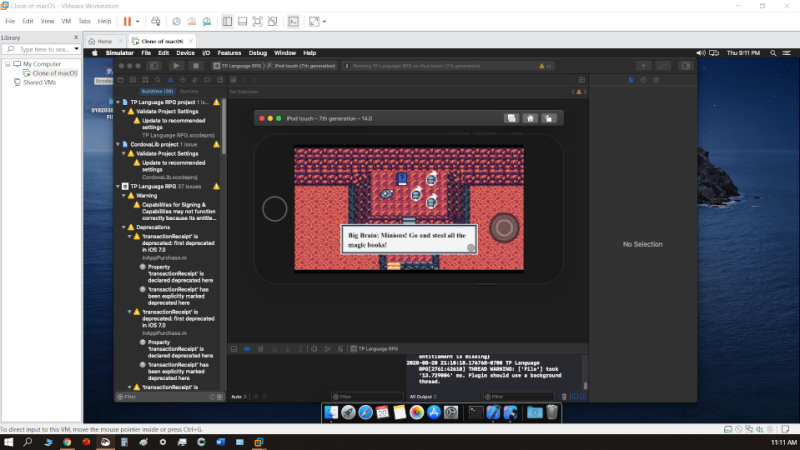The width and height of the screenshot is (800, 450).
Task: Open Debug Memory Graph icon
Action: pyautogui.click(x=327, y=349)
